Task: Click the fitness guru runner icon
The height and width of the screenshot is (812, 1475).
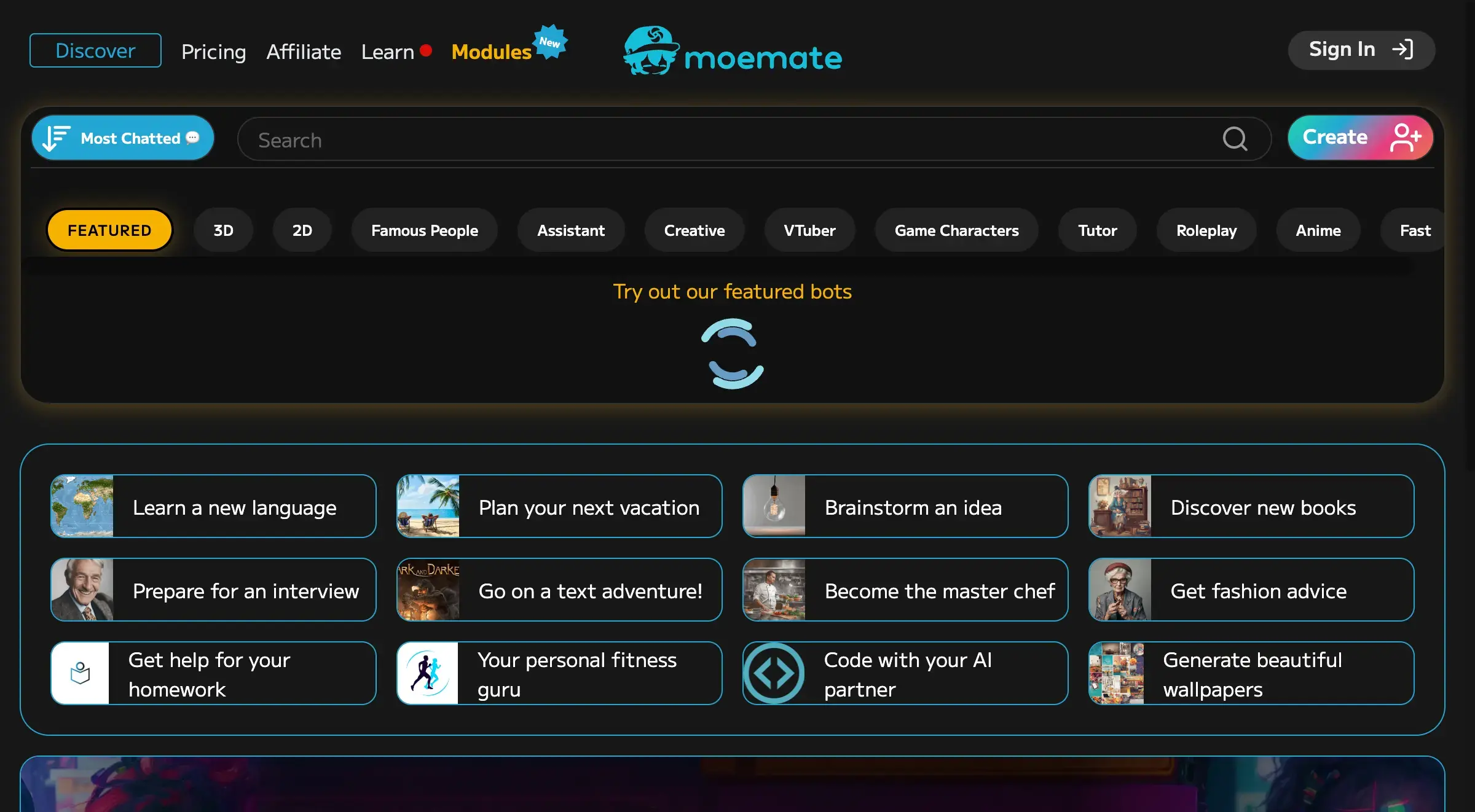Action: click(x=428, y=673)
